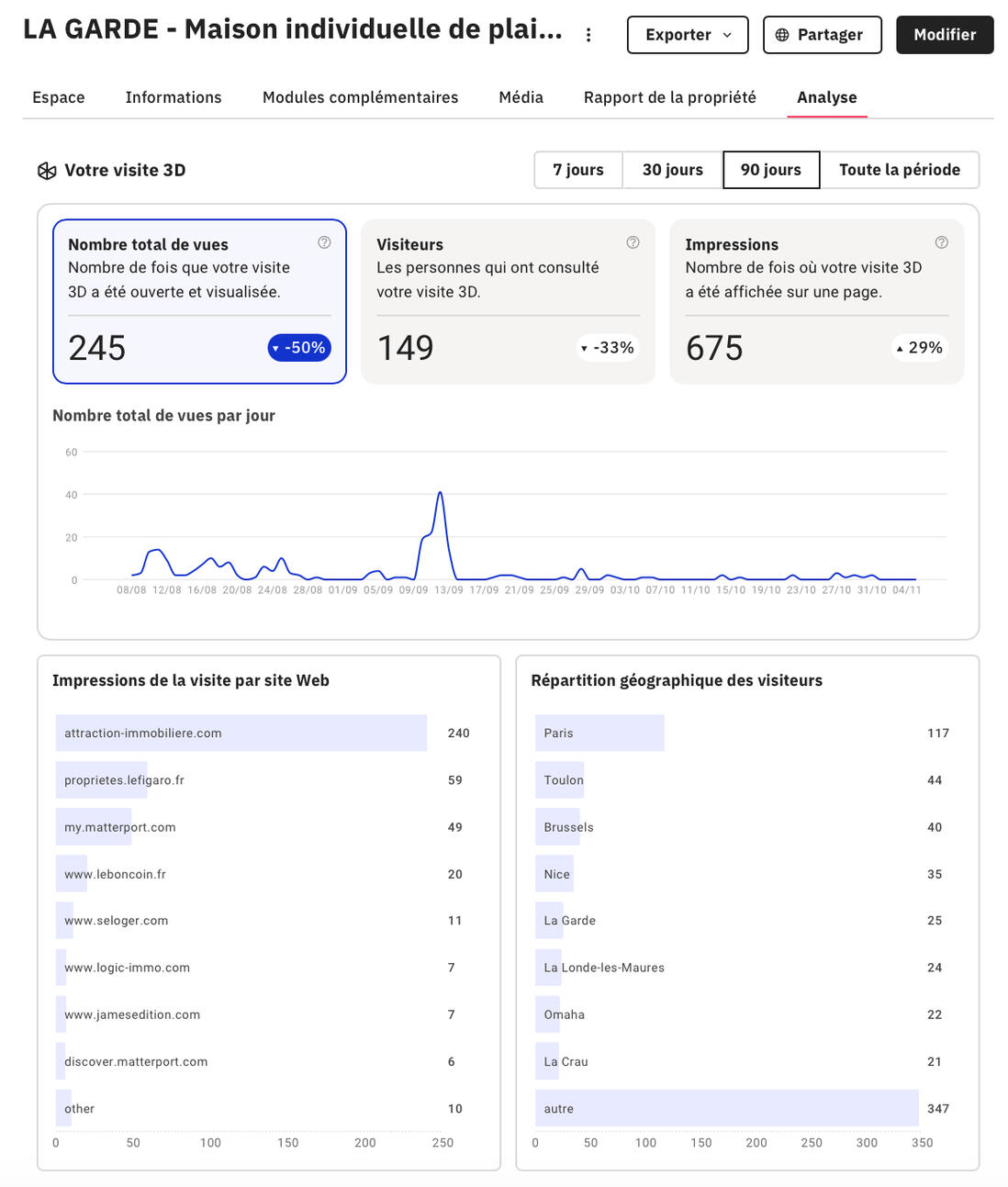Click help icon on Visiteurs card
The height and width of the screenshot is (1187, 1008).
click(633, 242)
